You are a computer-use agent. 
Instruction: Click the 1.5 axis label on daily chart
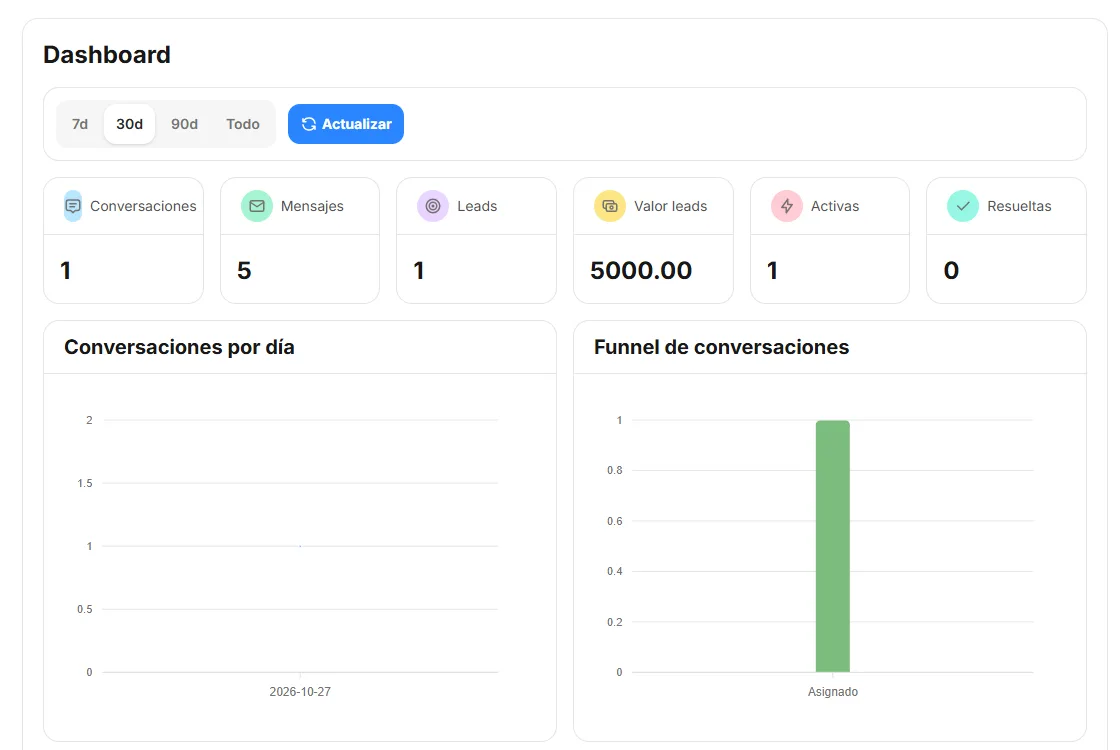pyautogui.click(x=85, y=484)
